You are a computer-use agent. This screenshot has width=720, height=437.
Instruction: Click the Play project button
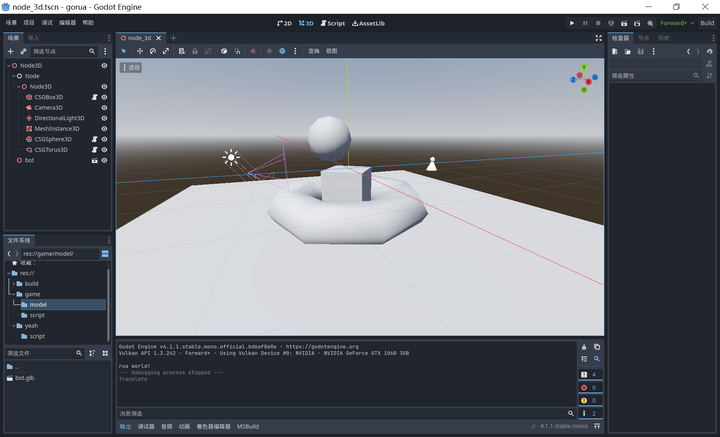coord(572,22)
